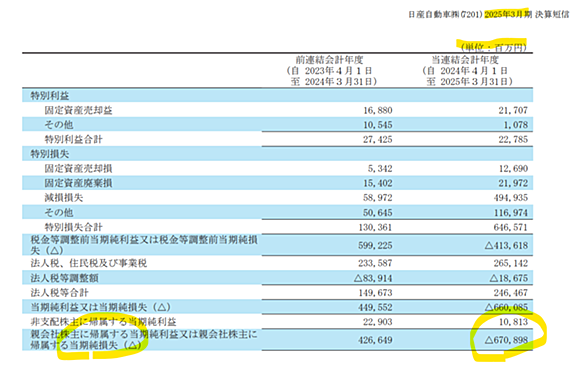Viewport: 586px width, 377px height.
Task: Click the value 5,342
Action: click(380, 169)
